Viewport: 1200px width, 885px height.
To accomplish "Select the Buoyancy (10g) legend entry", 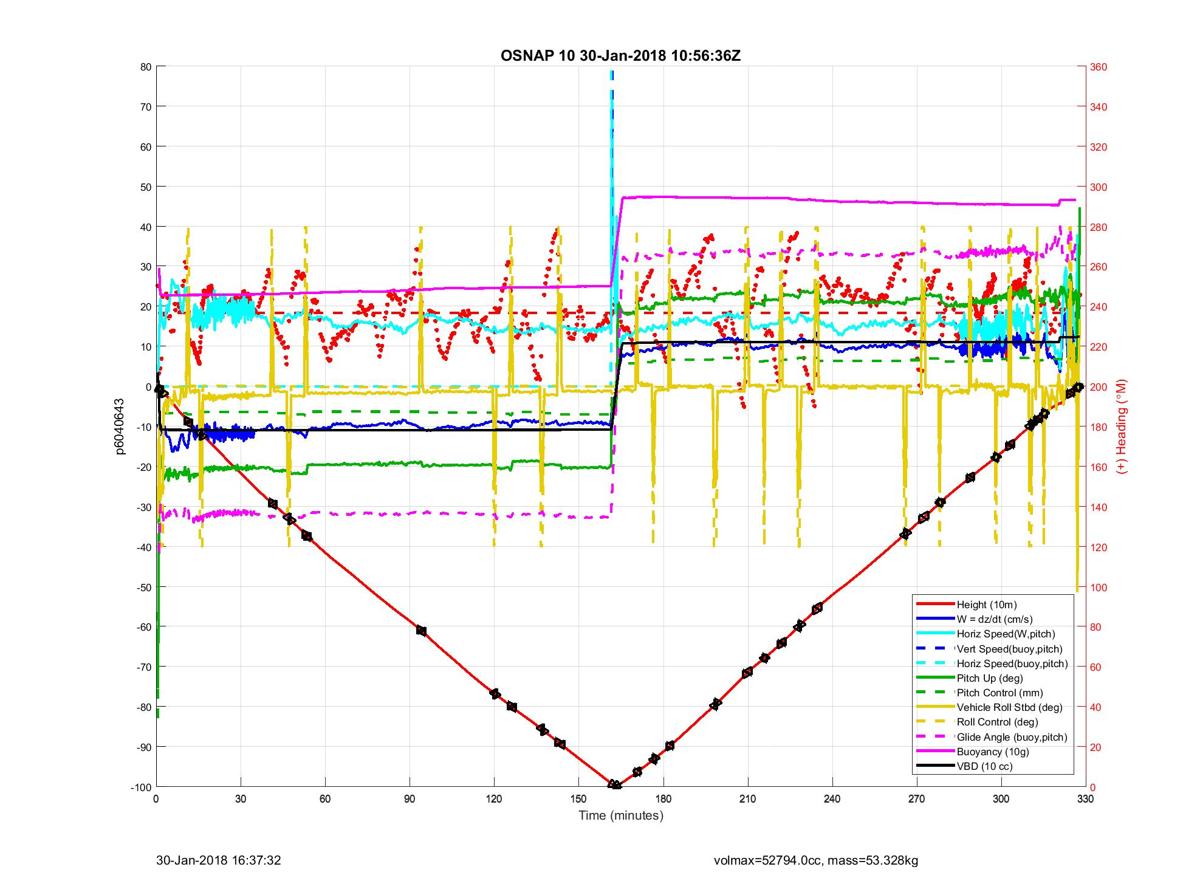I will point(994,752).
